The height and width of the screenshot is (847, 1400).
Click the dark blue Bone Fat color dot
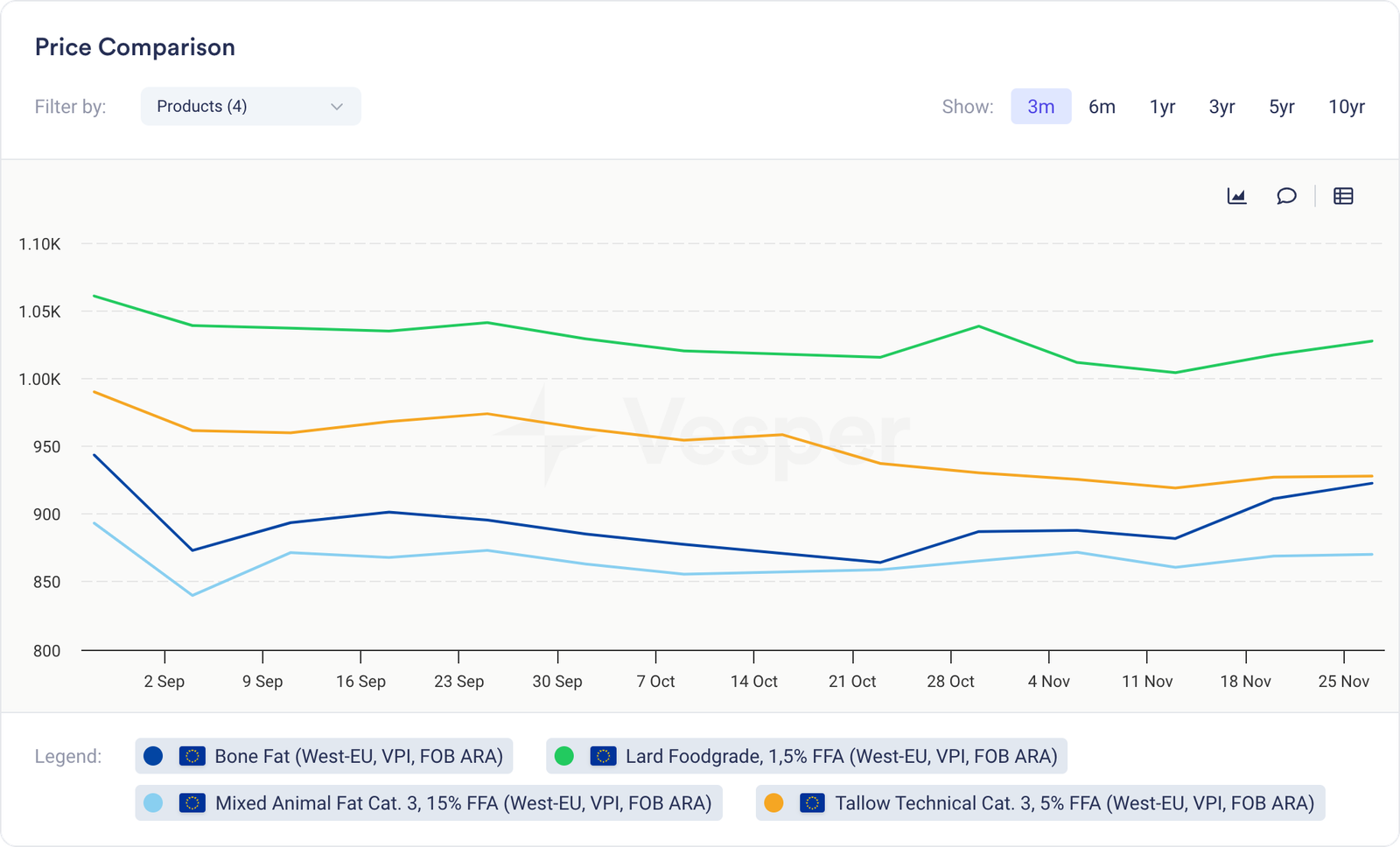pyautogui.click(x=153, y=756)
